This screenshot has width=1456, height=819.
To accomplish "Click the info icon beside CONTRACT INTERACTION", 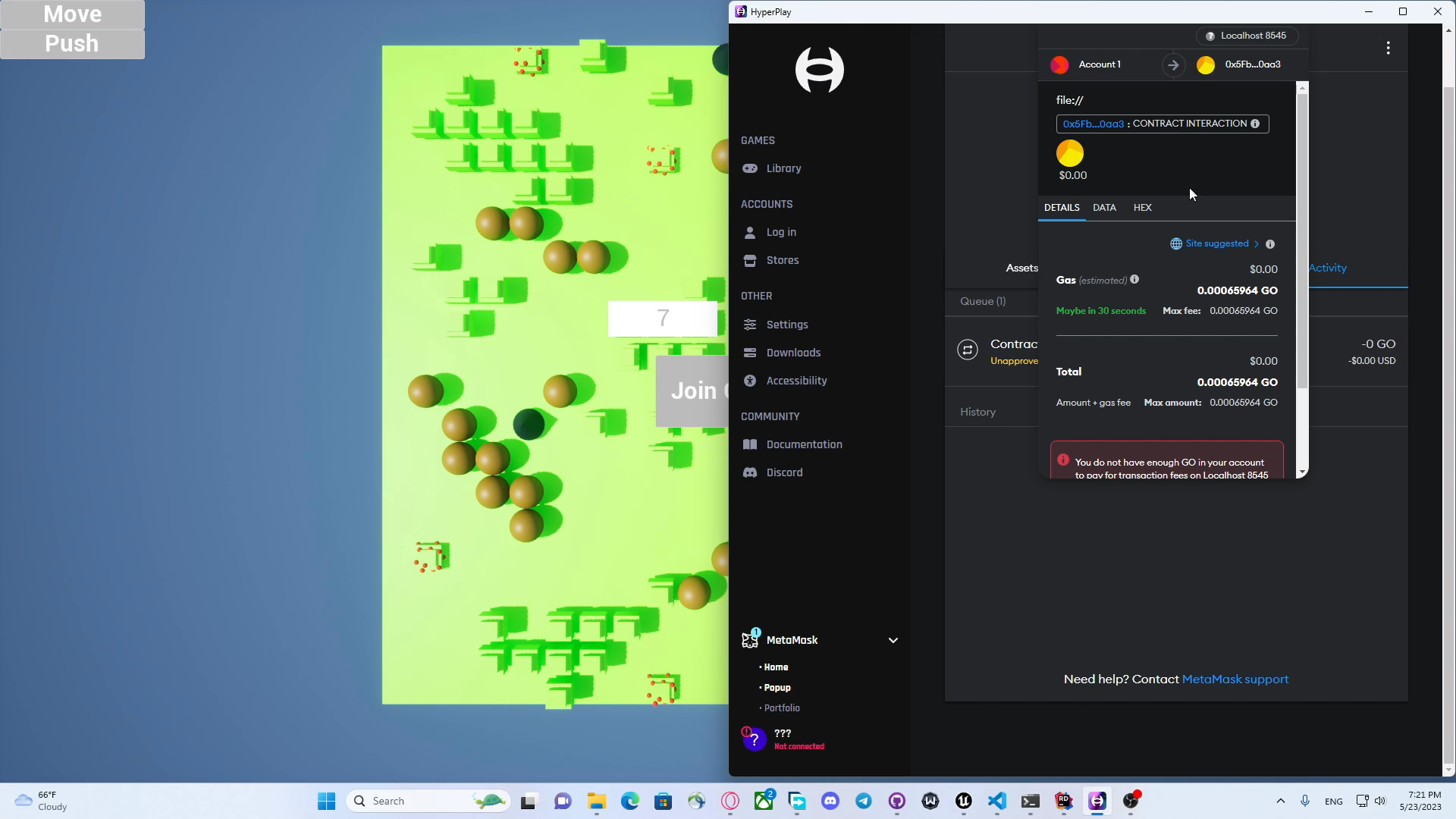I will [1255, 124].
